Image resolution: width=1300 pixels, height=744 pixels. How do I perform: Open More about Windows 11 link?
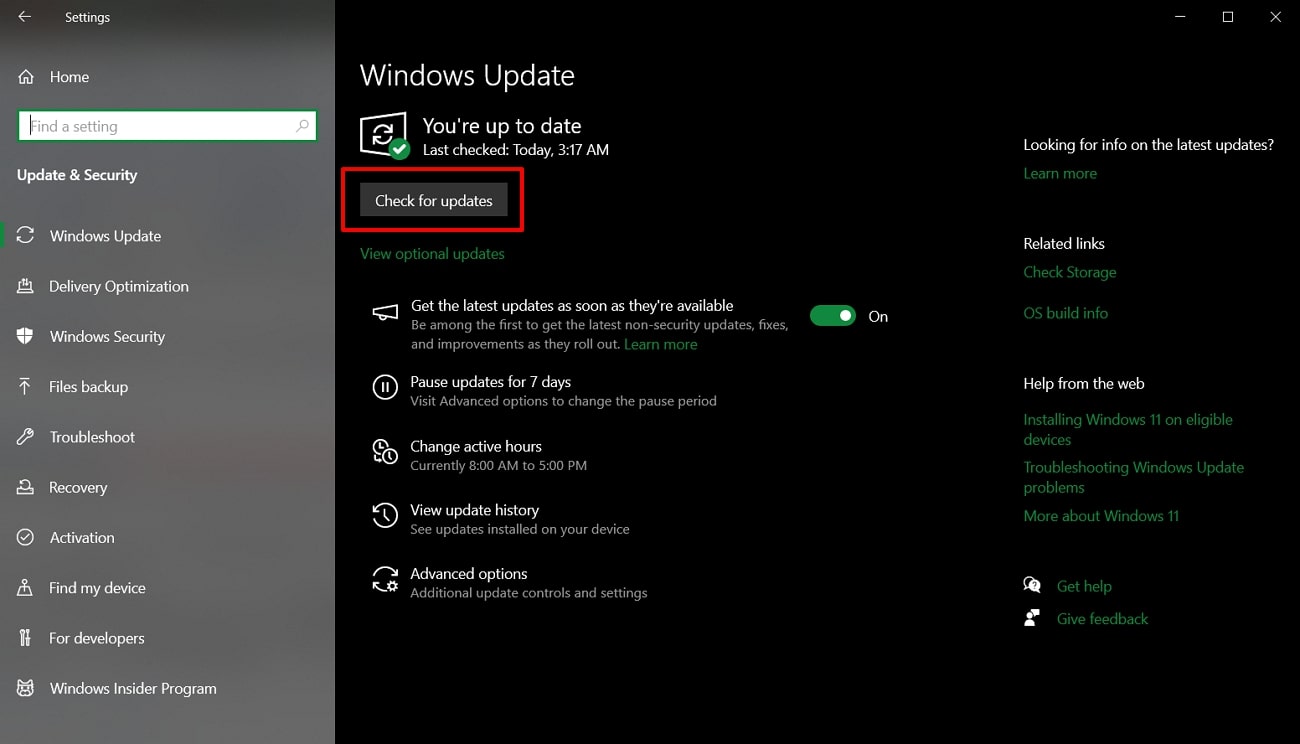1101,516
